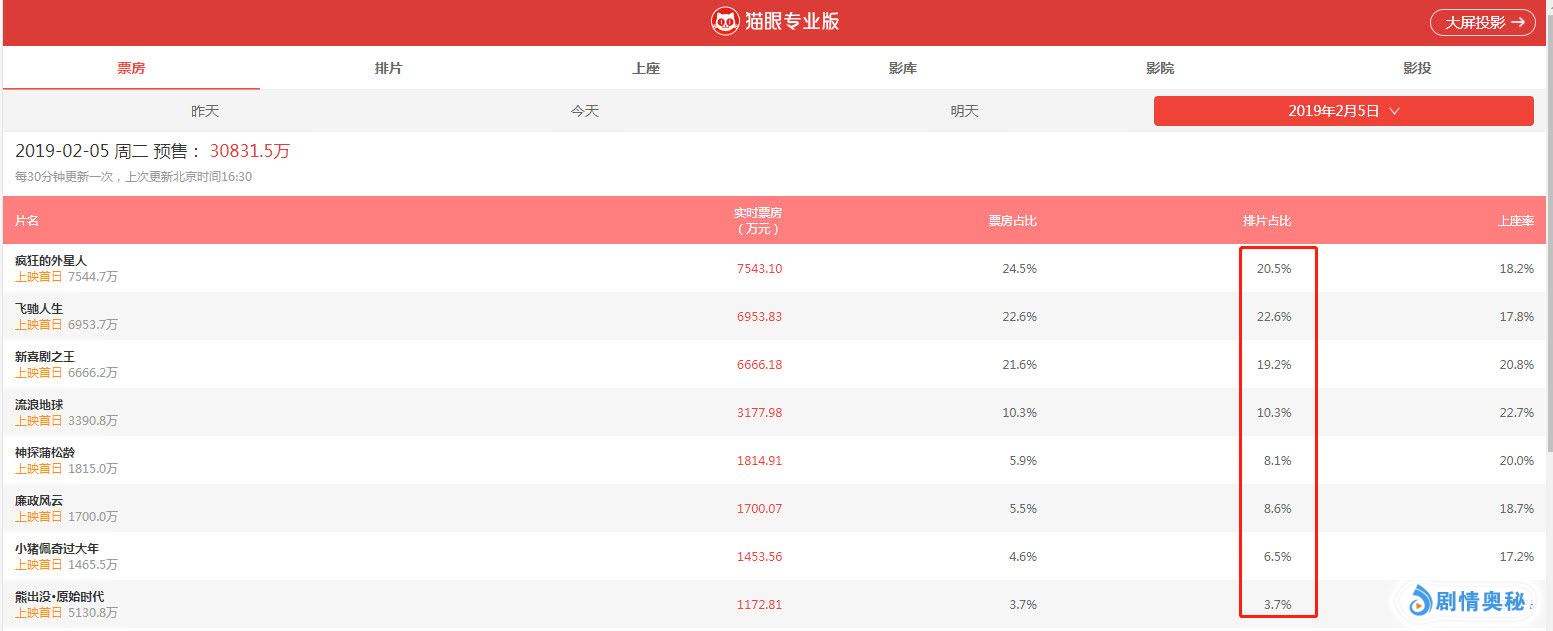The width and height of the screenshot is (1553, 631).
Task: Click the 剧情奥秘 watermark logo icon
Action: (x=1421, y=602)
